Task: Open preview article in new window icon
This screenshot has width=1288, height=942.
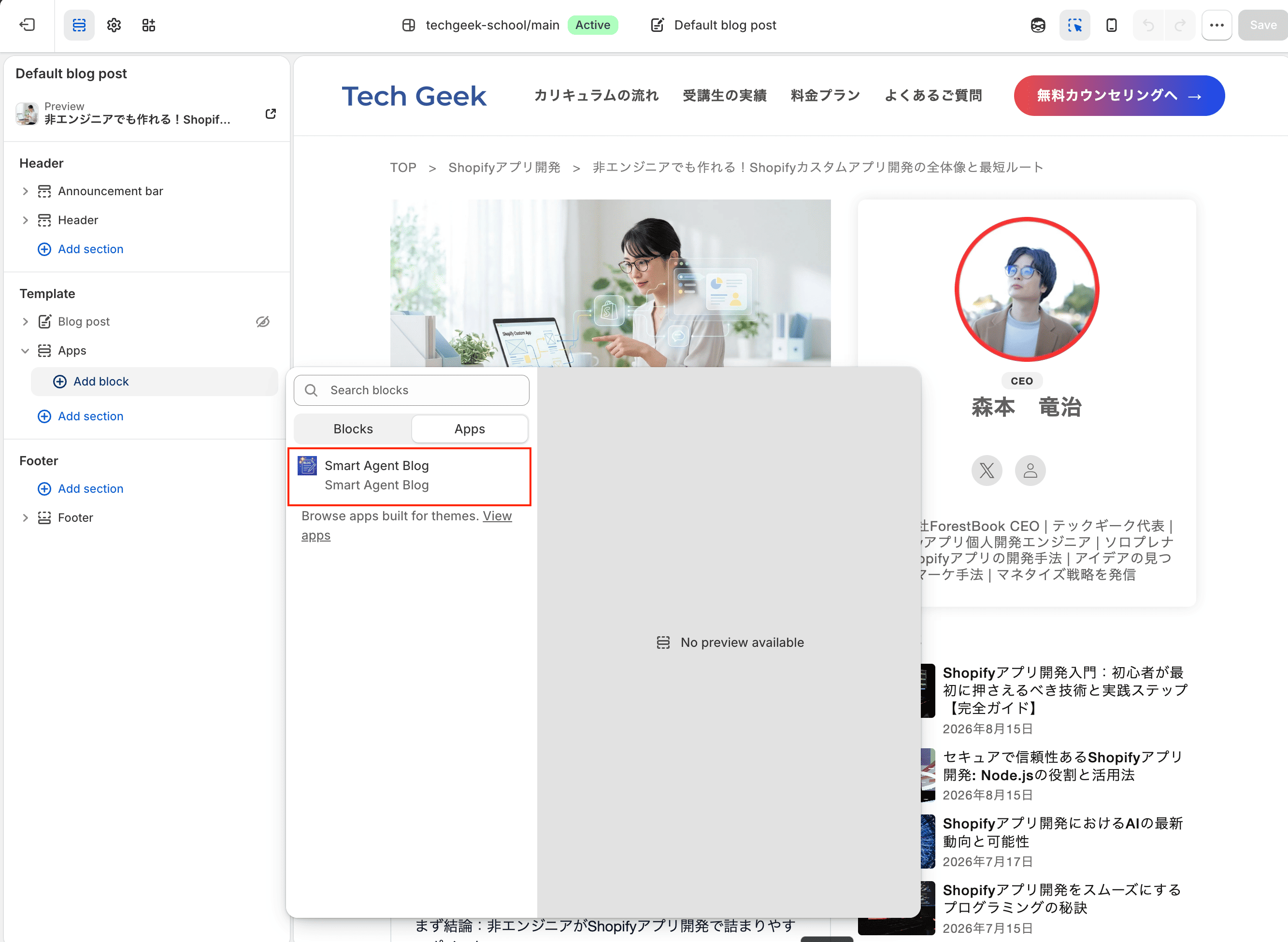Action: pyautogui.click(x=271, y=114)
